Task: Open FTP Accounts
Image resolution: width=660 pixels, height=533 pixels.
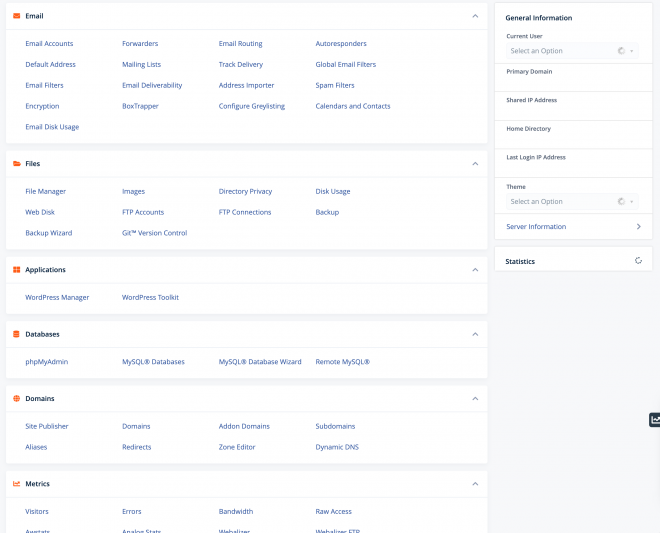Action: pyautogui.click(x=143, y=212)
